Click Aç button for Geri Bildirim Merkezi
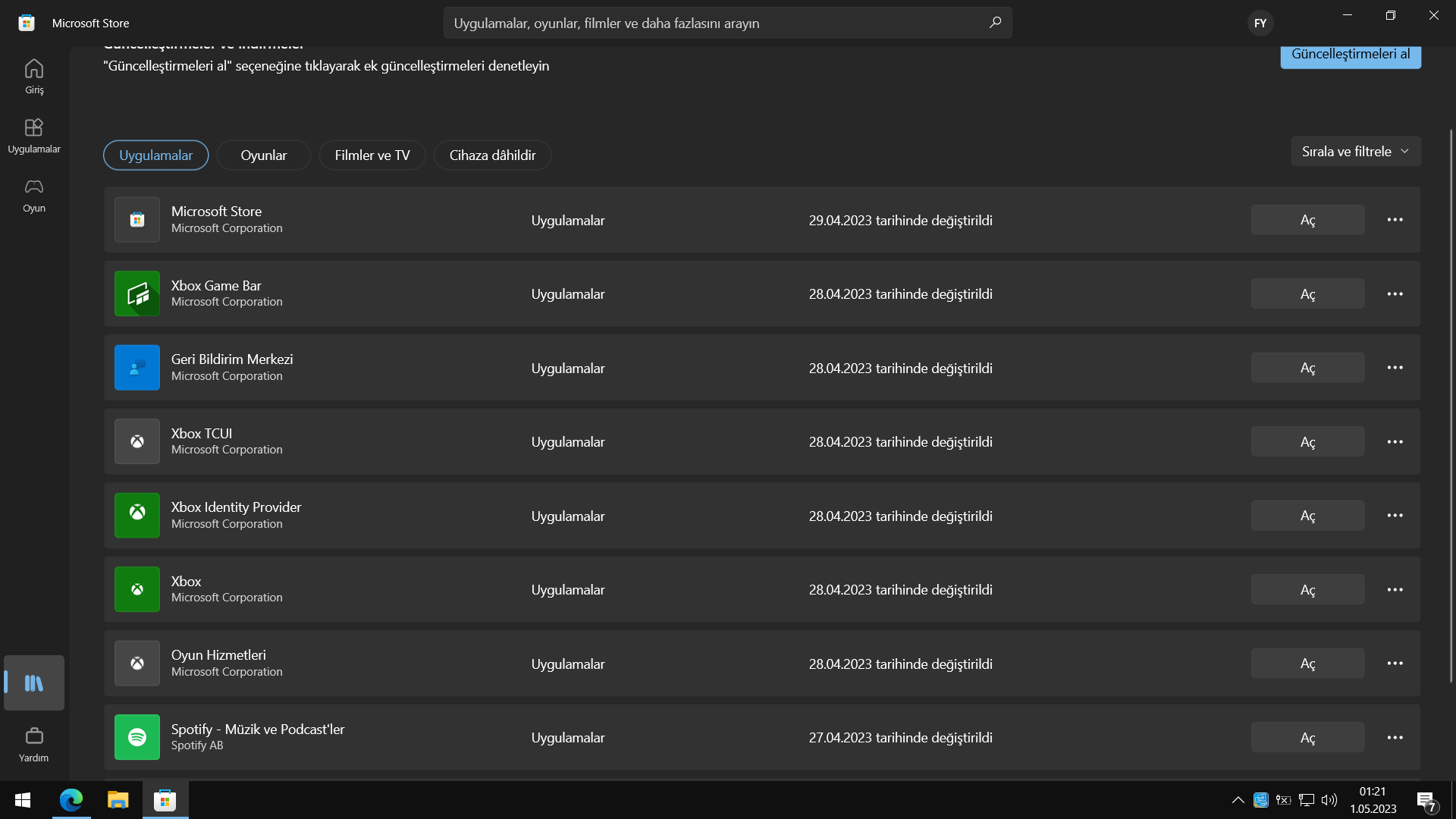 tap(1307, 368)
